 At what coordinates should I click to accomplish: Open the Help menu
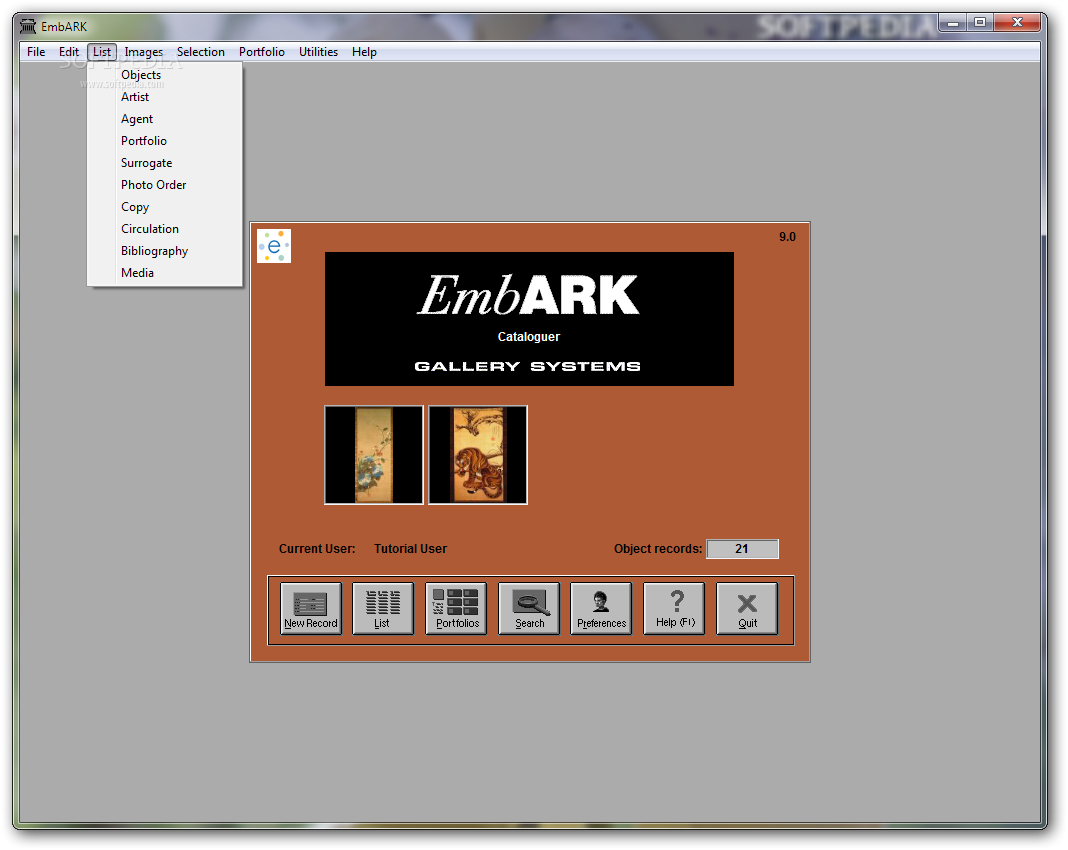pyautogui.click(x=364, y=52)
